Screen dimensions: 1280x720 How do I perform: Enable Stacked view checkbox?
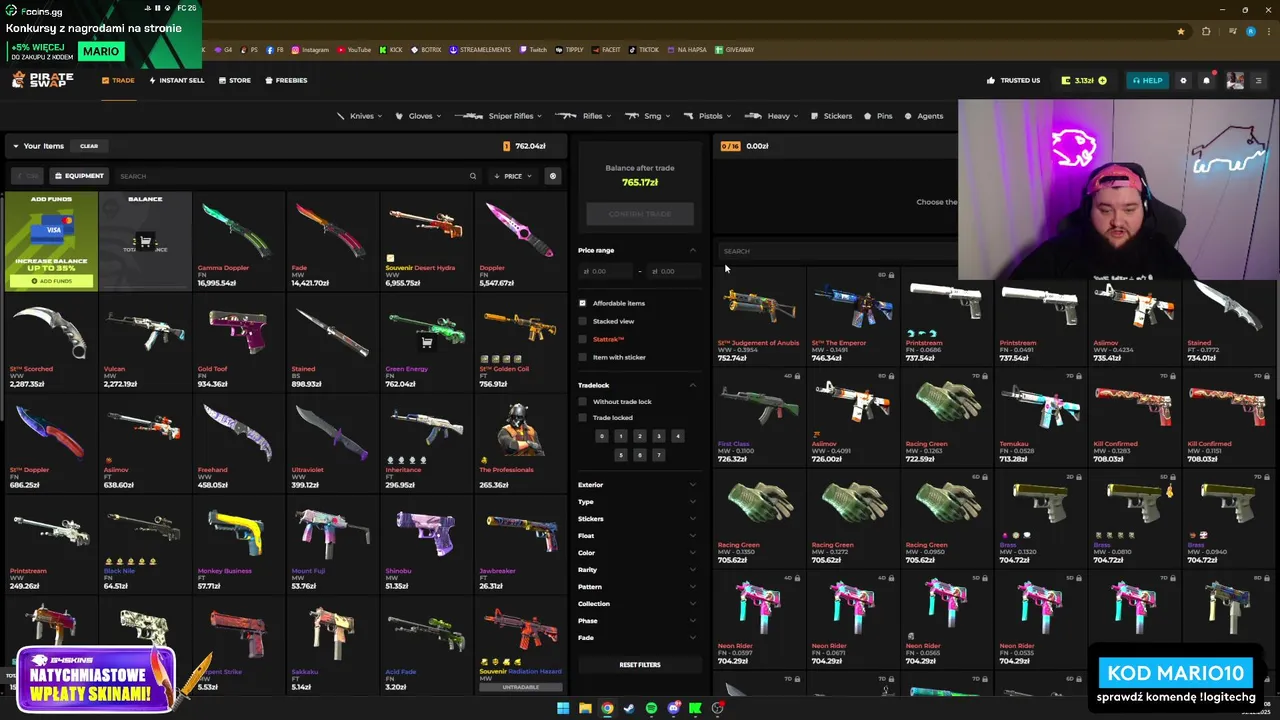pyautogui.click(x=583, y=321)
